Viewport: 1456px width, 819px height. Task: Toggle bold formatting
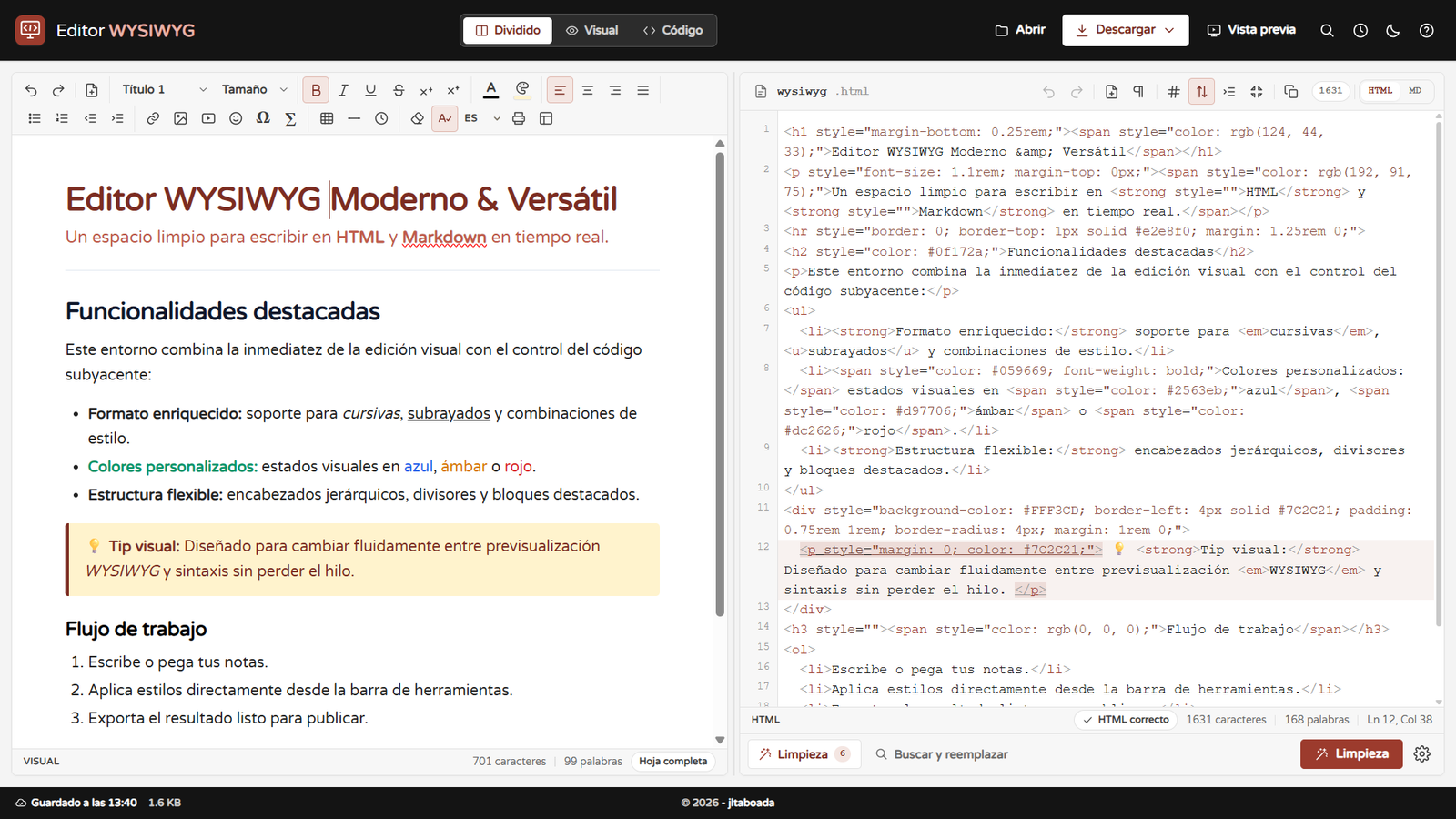coord(316,90)
